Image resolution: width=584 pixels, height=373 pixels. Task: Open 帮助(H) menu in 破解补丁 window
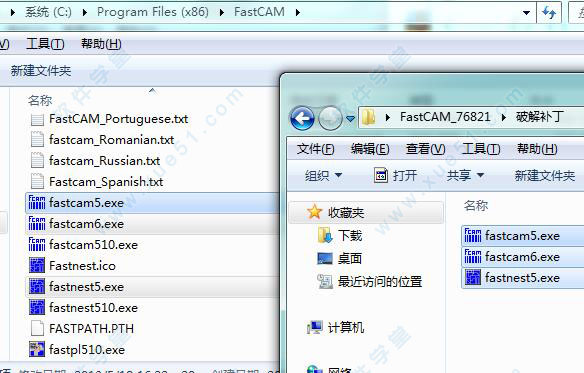click(537, 149)
